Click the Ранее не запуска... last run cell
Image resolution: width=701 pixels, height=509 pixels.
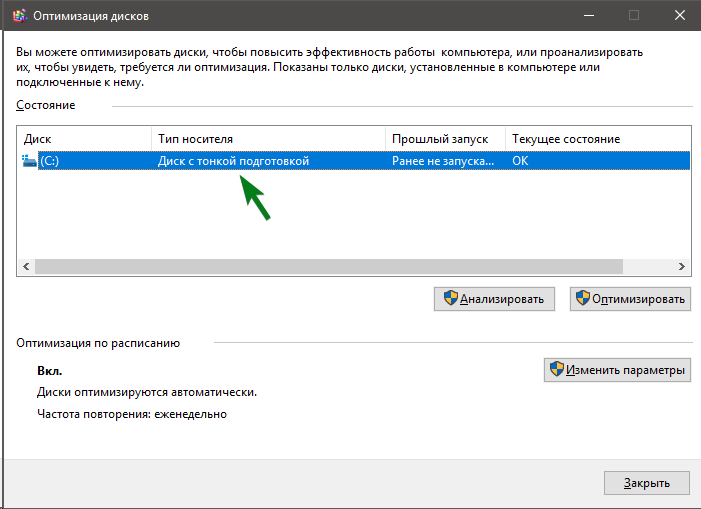[443, 161]
